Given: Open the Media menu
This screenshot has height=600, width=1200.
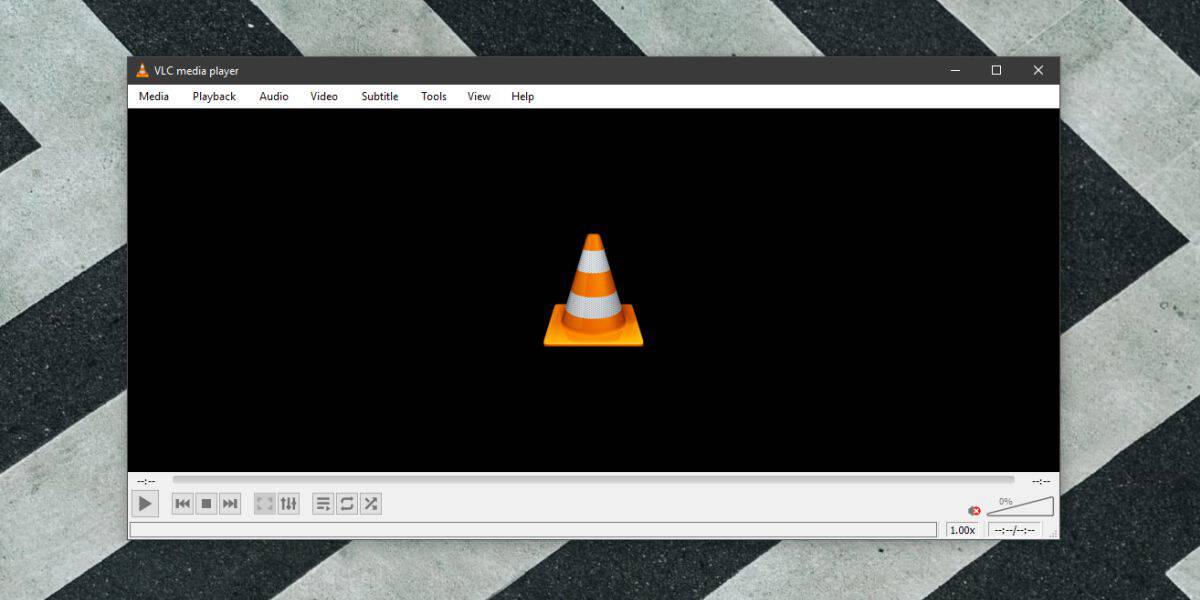Looking at the screenshot, I should (154, 96).
